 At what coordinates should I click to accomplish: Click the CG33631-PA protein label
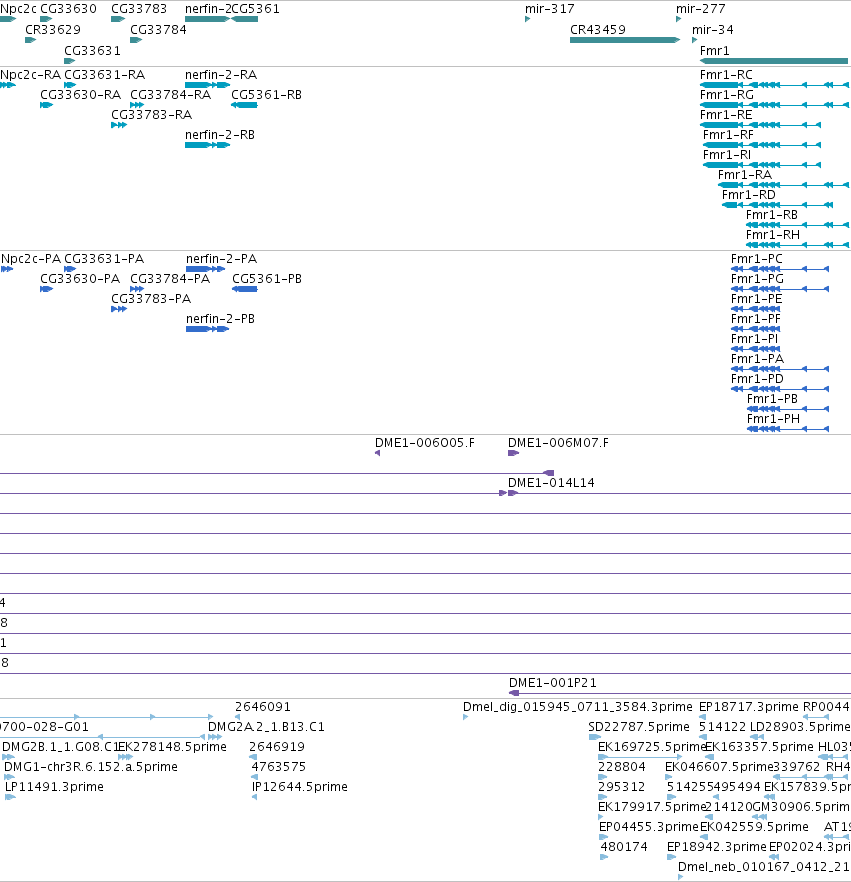click(x=104, y=259)
